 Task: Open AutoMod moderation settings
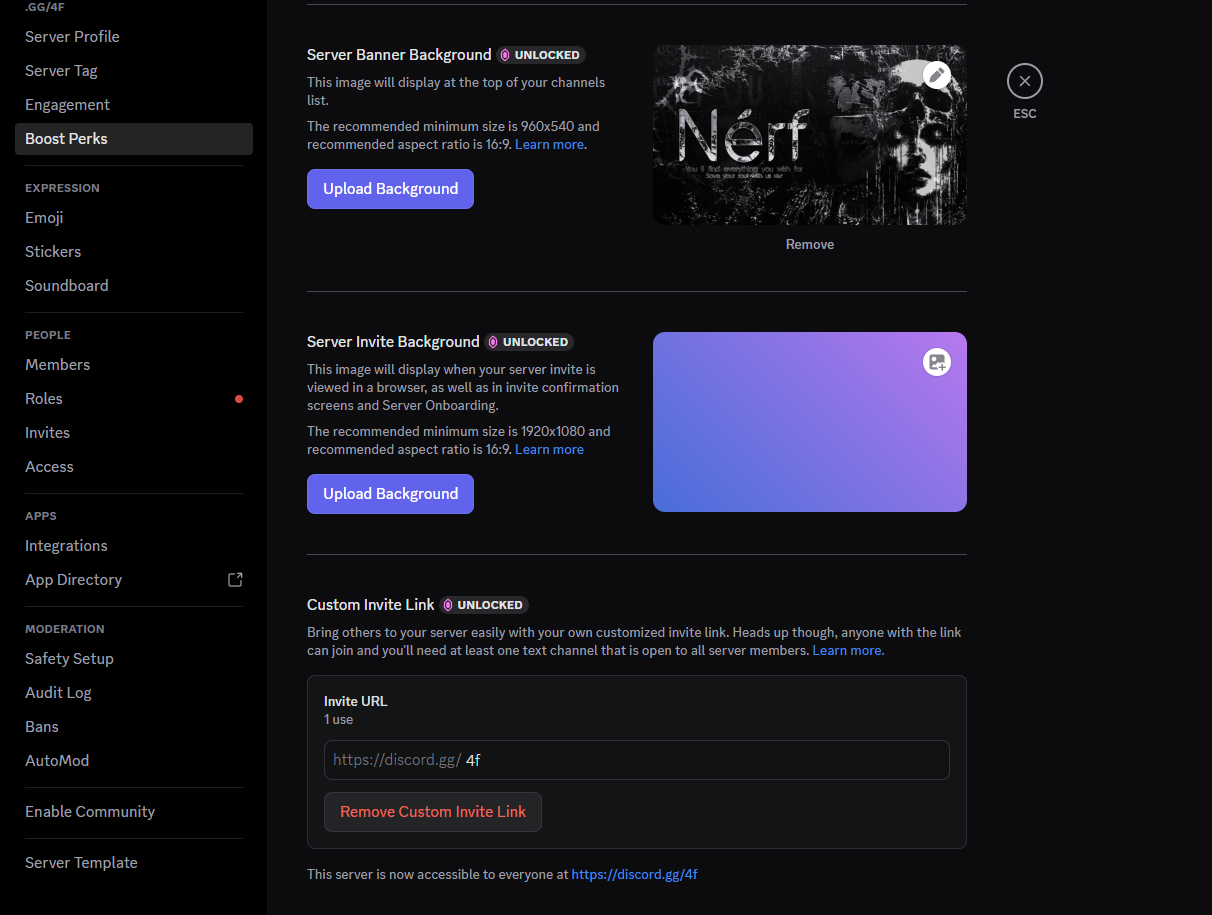[57, 761]
